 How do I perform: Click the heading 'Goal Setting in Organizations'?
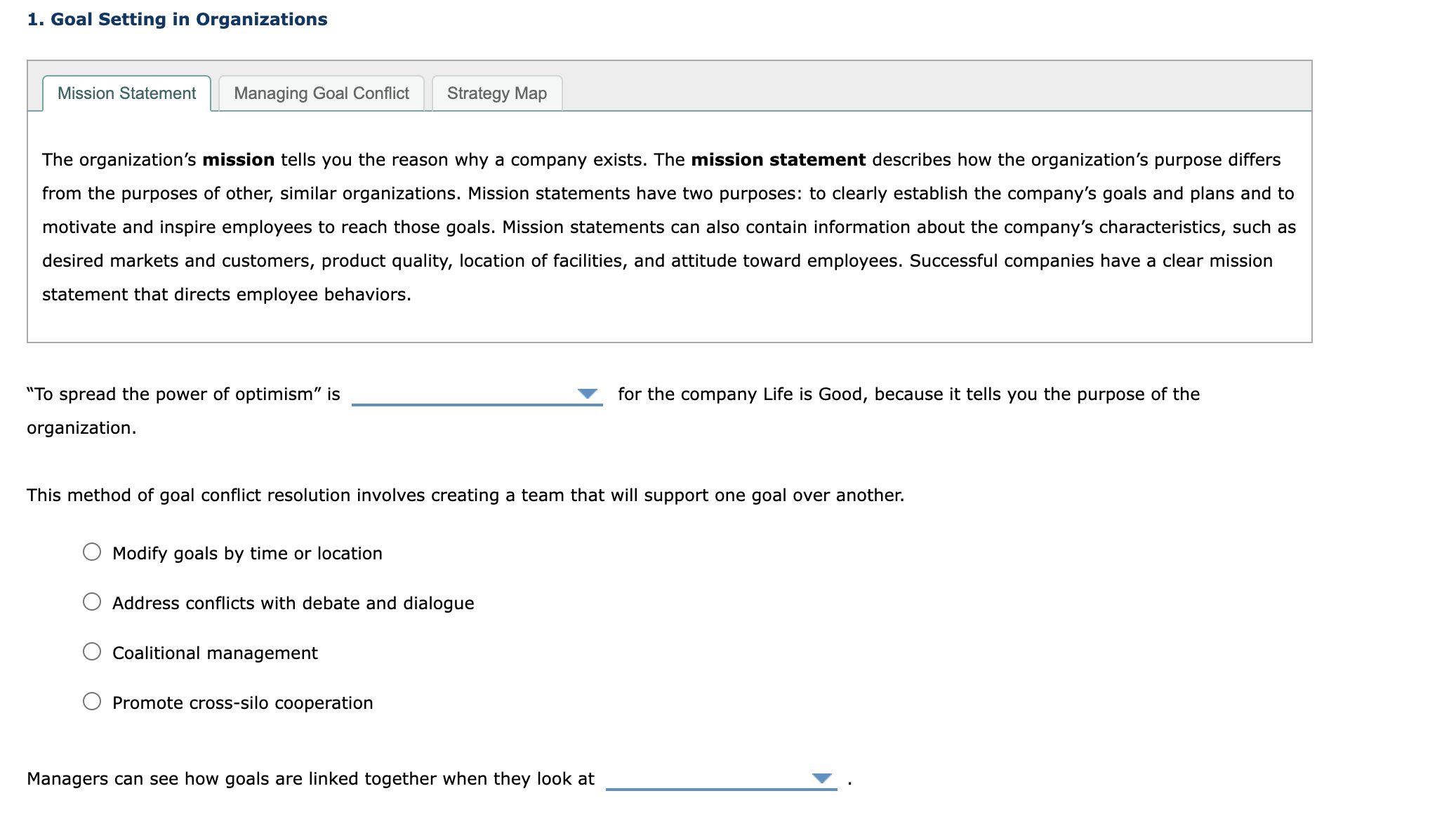176,19
